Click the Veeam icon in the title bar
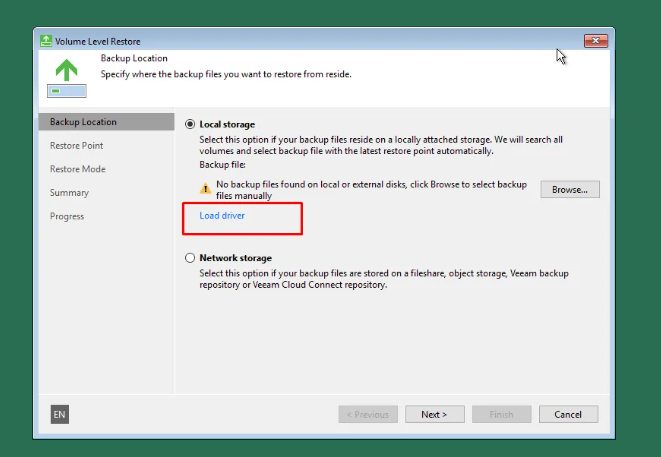Image resolution: width=661 pixels, height=457 pixels. point(46,41)
